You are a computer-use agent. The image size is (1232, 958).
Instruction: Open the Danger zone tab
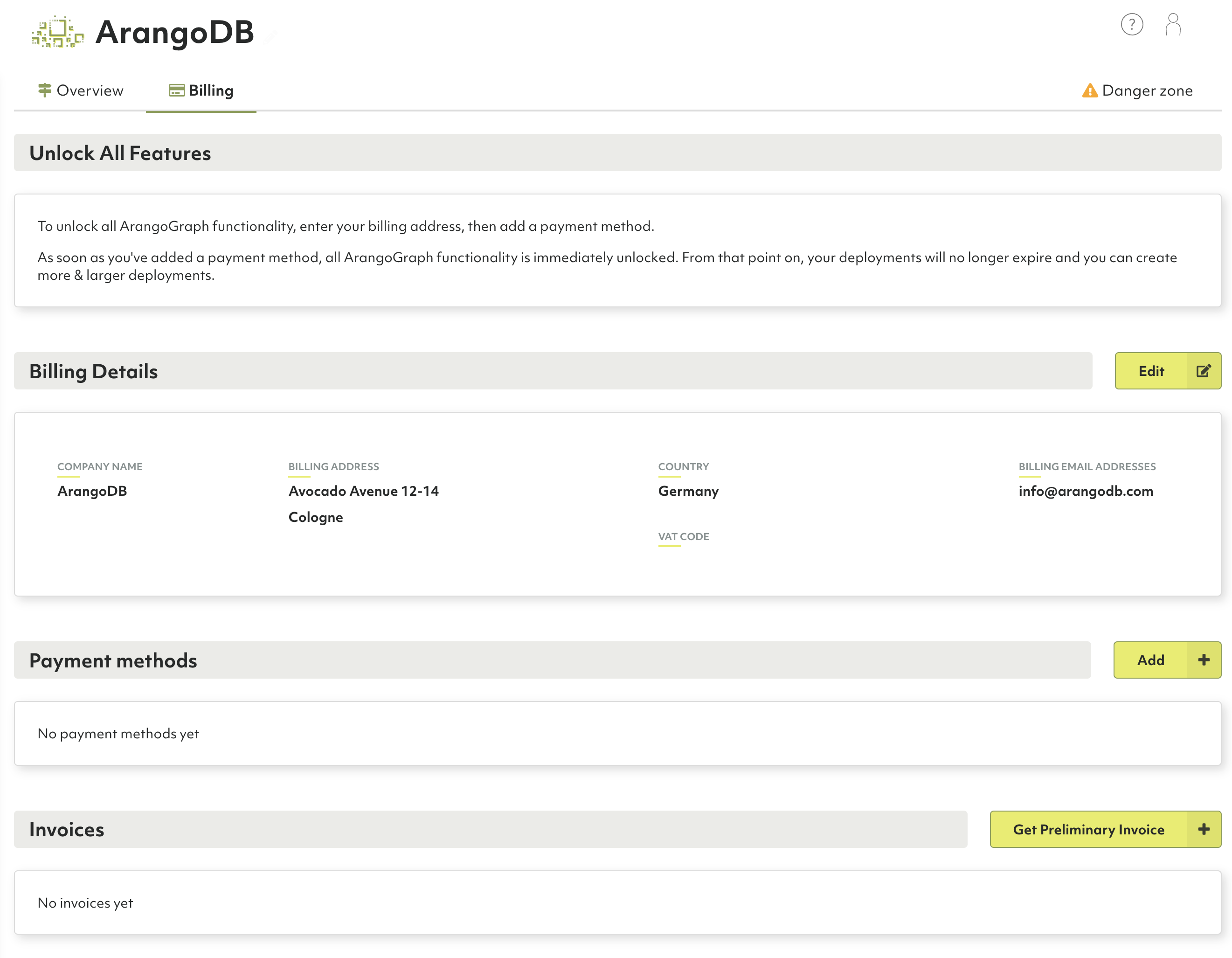point(1137,90)
